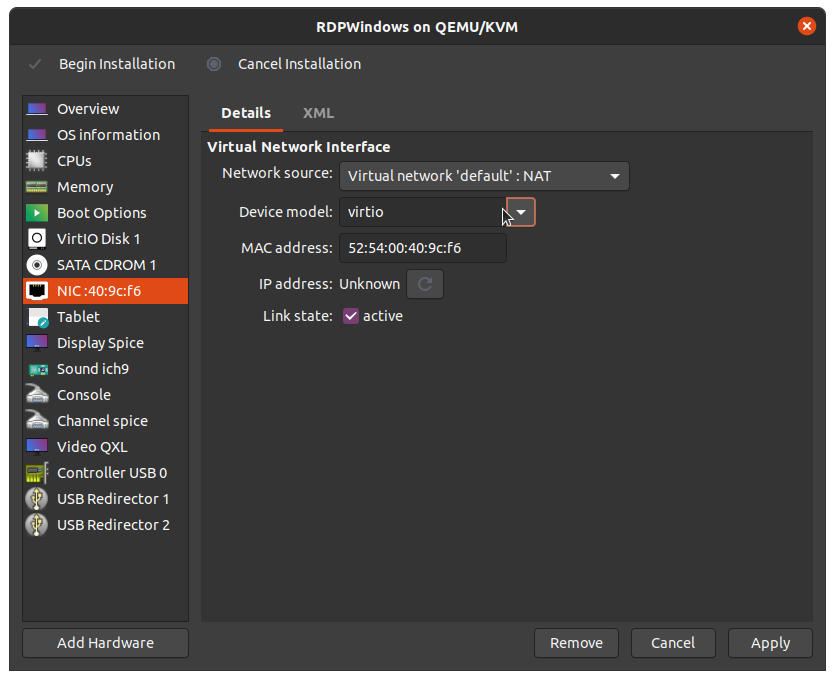Click the Remove button
The width and height of the screenshot is (835, 680).
tap(576, 643)
